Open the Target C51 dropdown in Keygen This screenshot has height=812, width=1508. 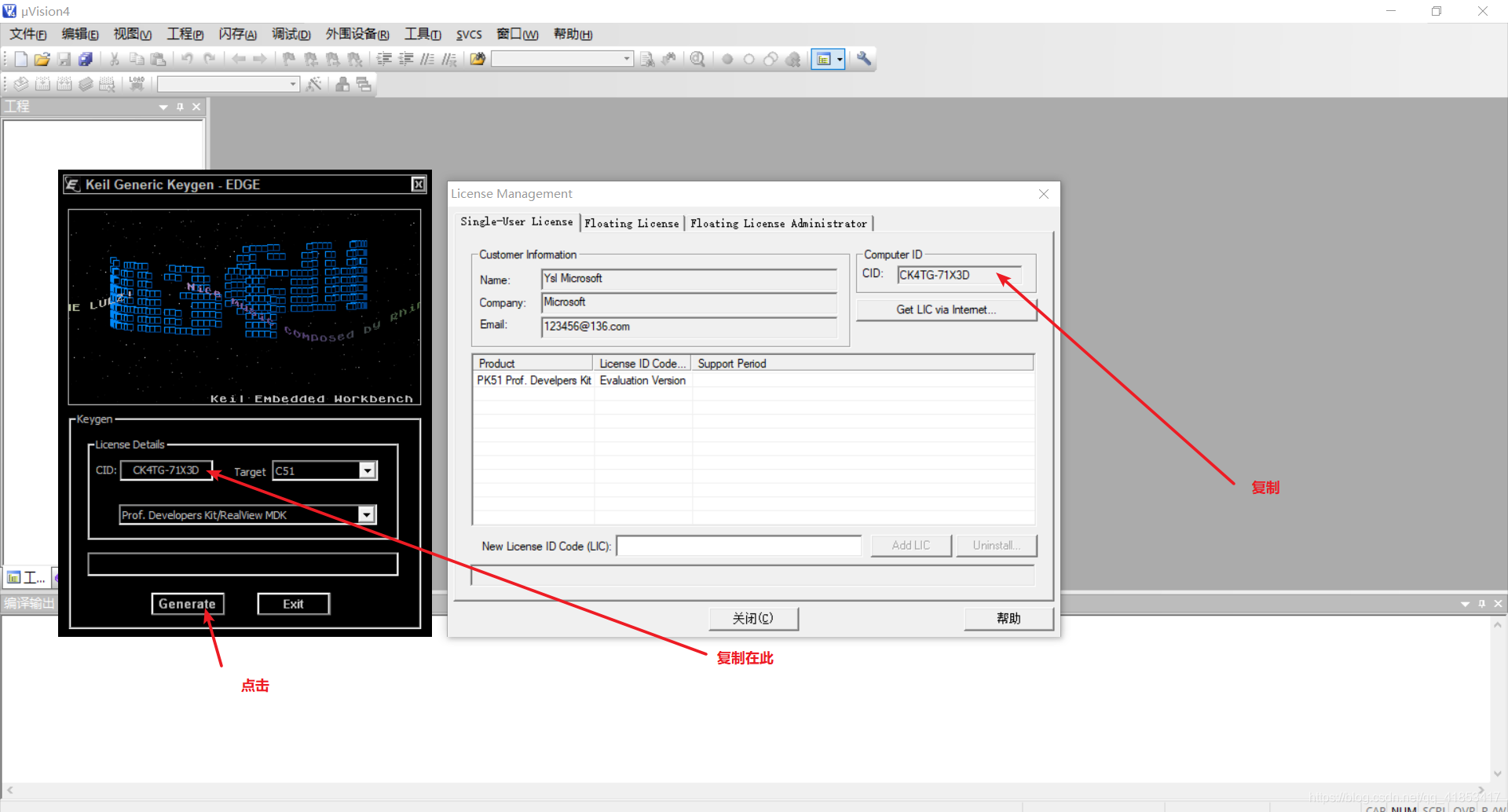(367, 470)
